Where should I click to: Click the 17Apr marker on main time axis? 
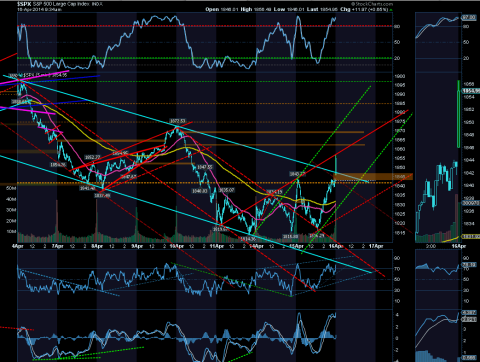point(376,246)
